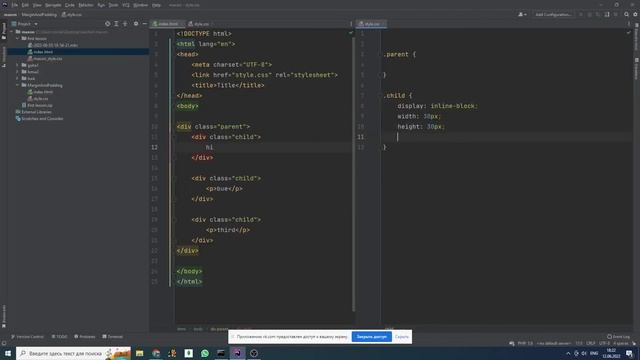Open Project panel gear options
The height and width of the screenshot is (360, 640).
click(x=136, y=24)
